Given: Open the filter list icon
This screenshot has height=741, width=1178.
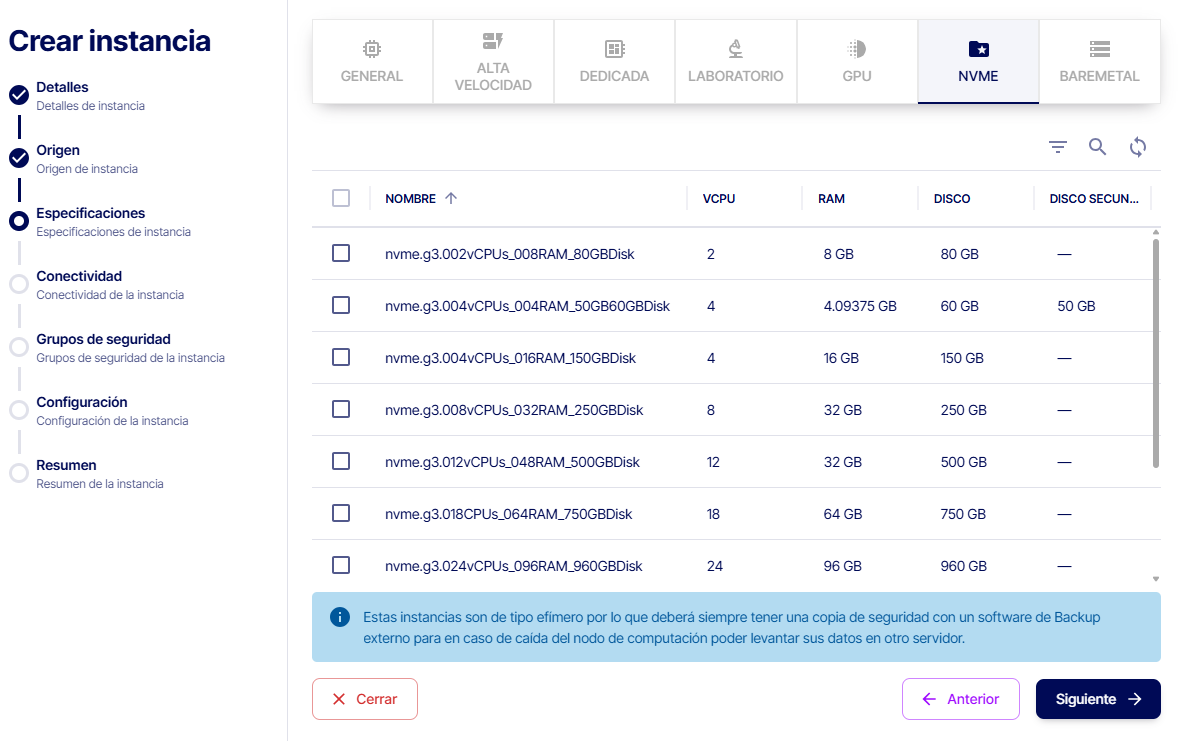Looking at the screenshot, I should point(1058,147).
